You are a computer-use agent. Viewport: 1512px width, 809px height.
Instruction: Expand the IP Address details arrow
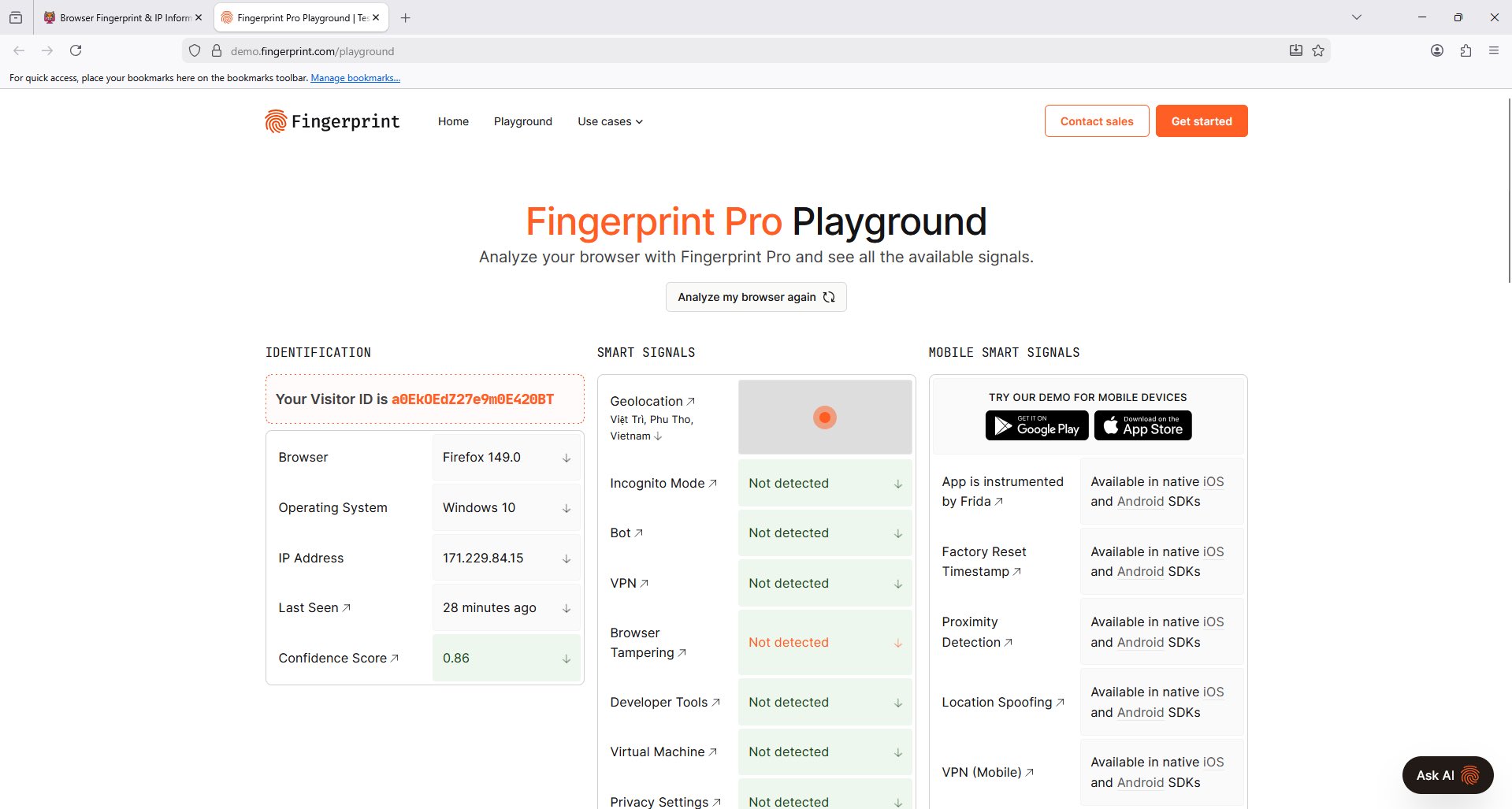click(567, 559)
